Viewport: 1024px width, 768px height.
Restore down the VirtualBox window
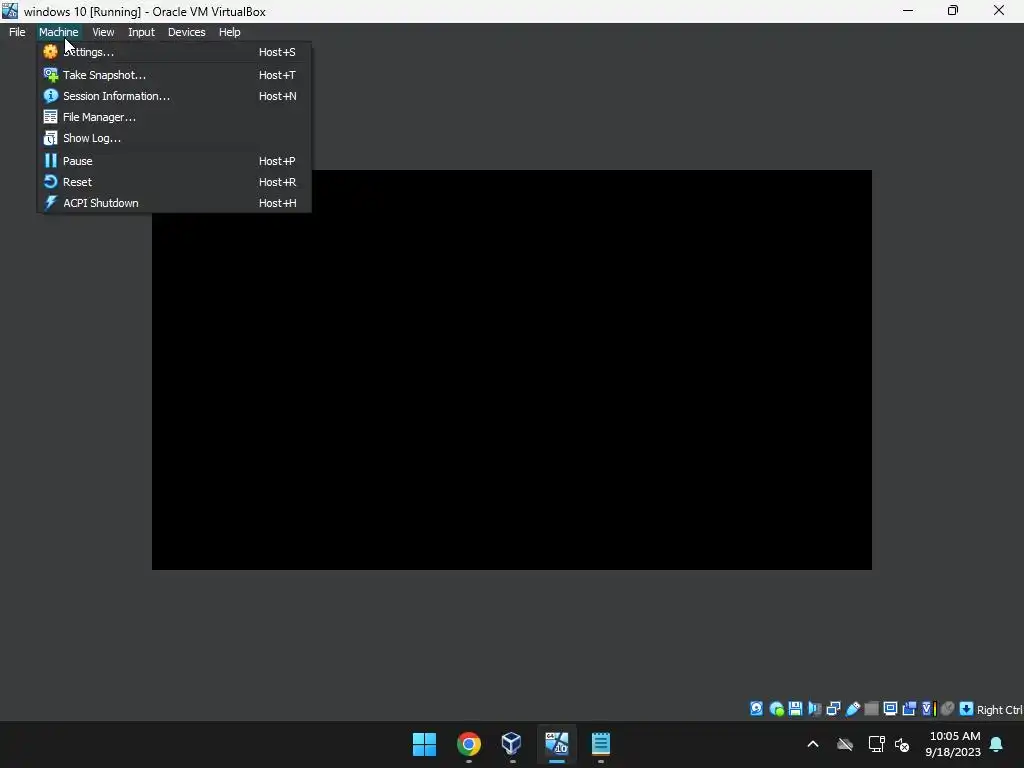coord(953,10)
